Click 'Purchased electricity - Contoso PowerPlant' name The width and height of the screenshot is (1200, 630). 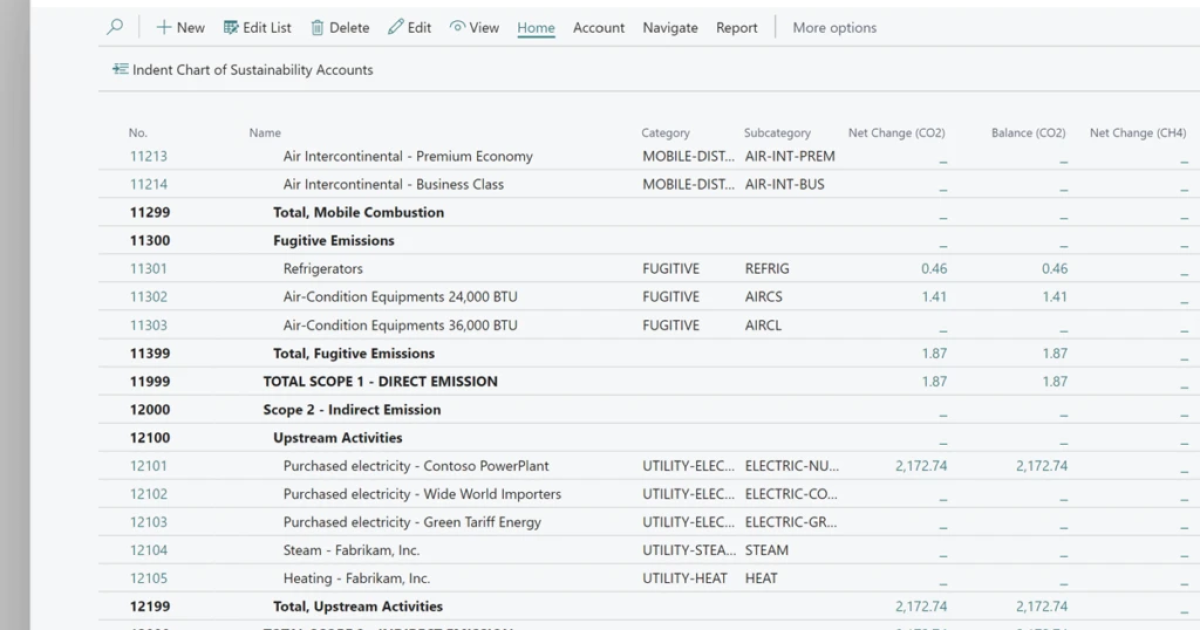click(x=416, y=465)
